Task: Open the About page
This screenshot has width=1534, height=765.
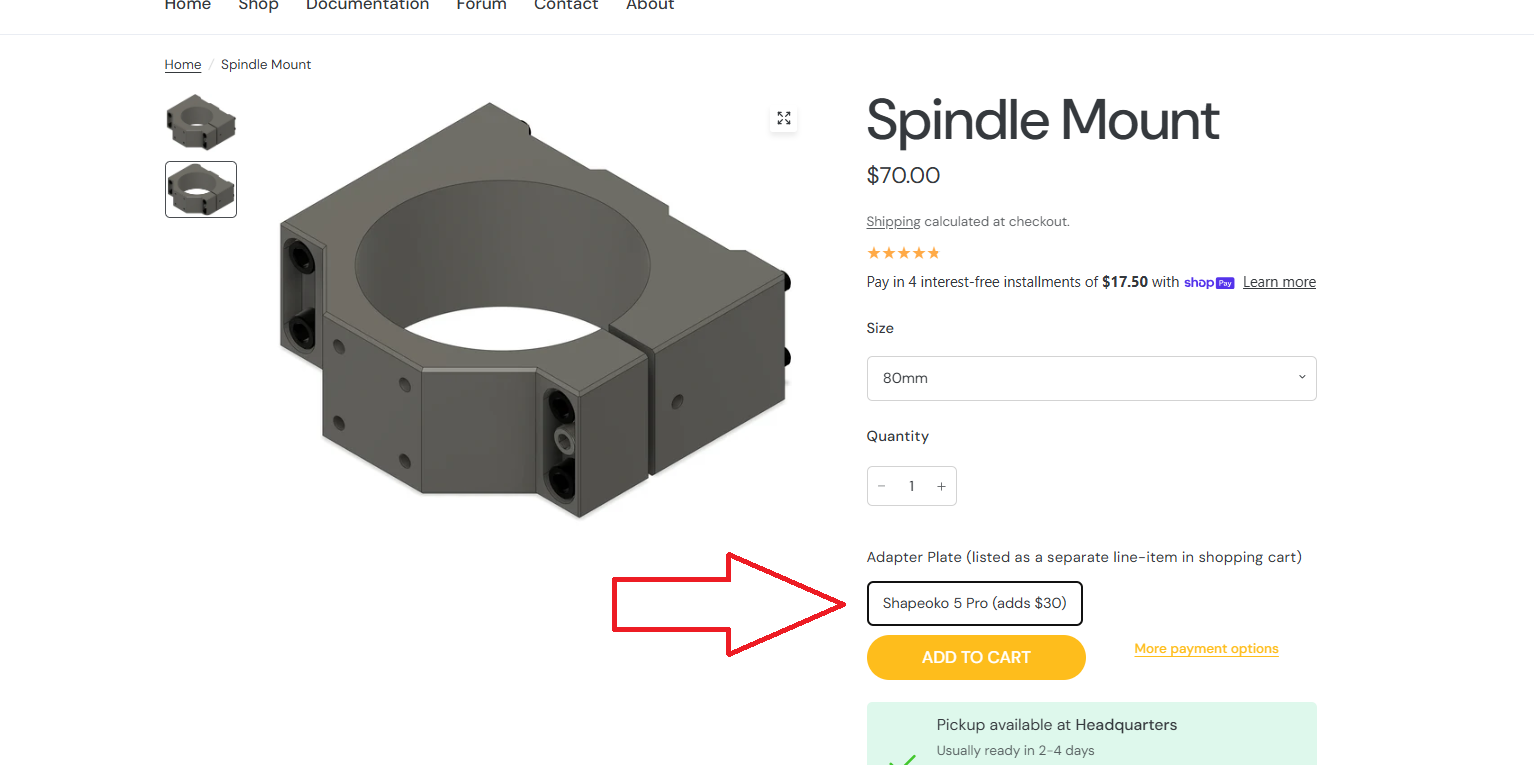Action: (x=650, y=6)
